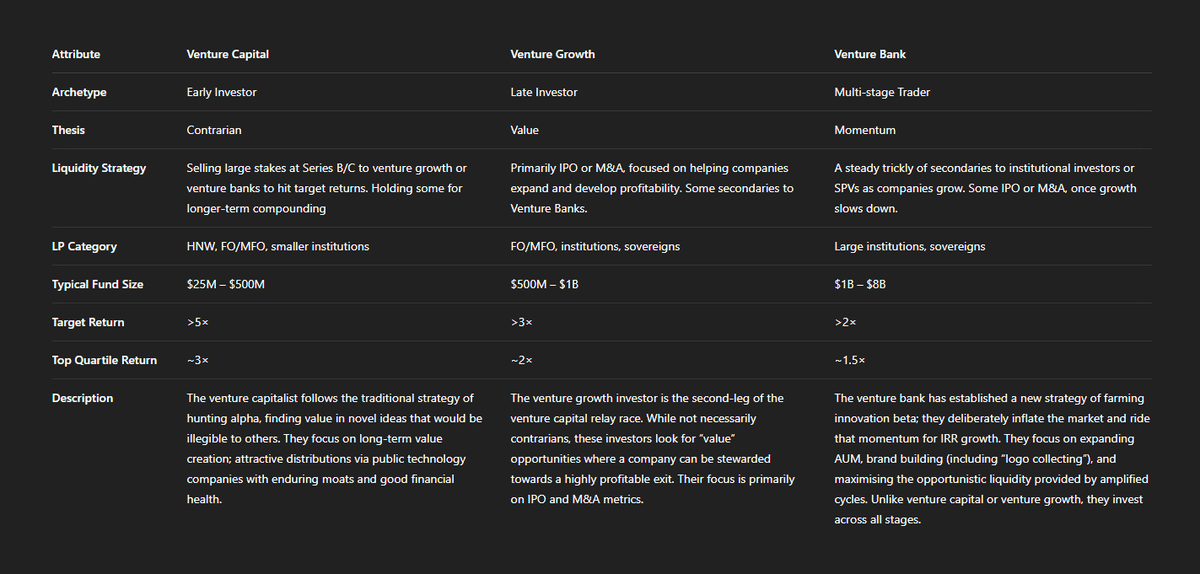Image resolution: width=1200 pixels, height=574 pixels.
Task: Select the Momentum thesis cell
Action: click(x=865, y=130)
